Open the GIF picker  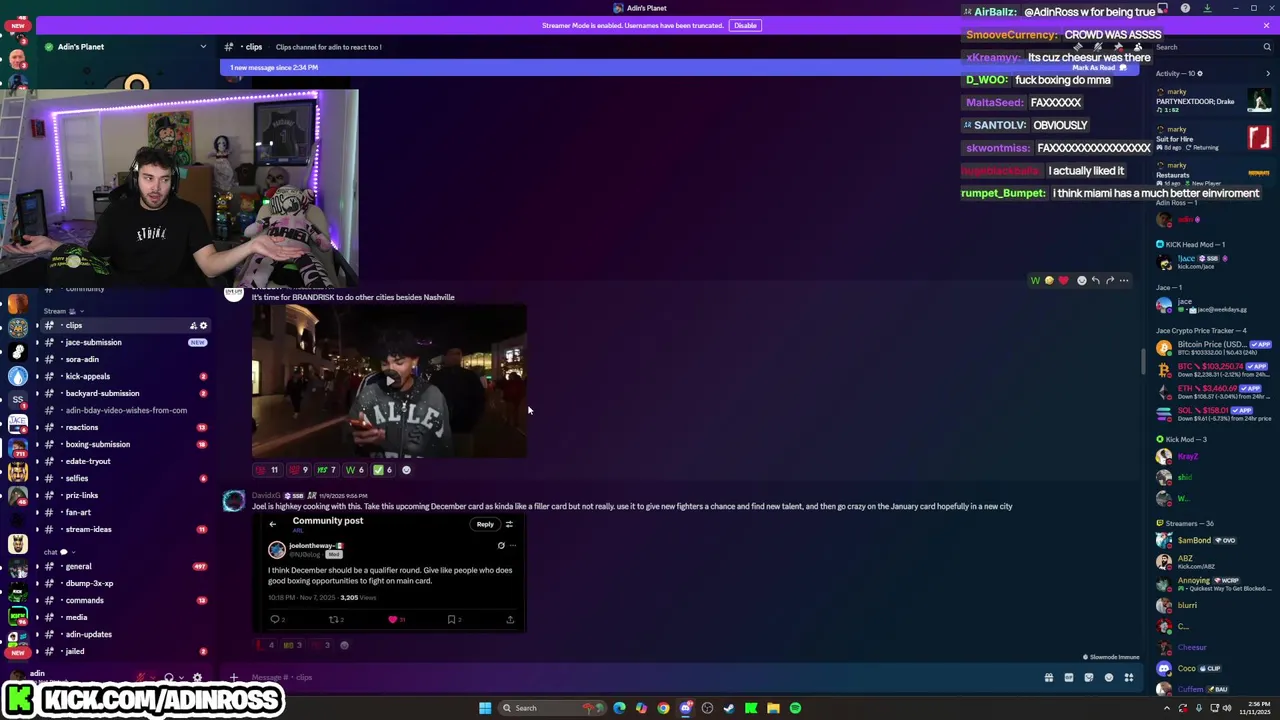click(x=1069, y=677)
